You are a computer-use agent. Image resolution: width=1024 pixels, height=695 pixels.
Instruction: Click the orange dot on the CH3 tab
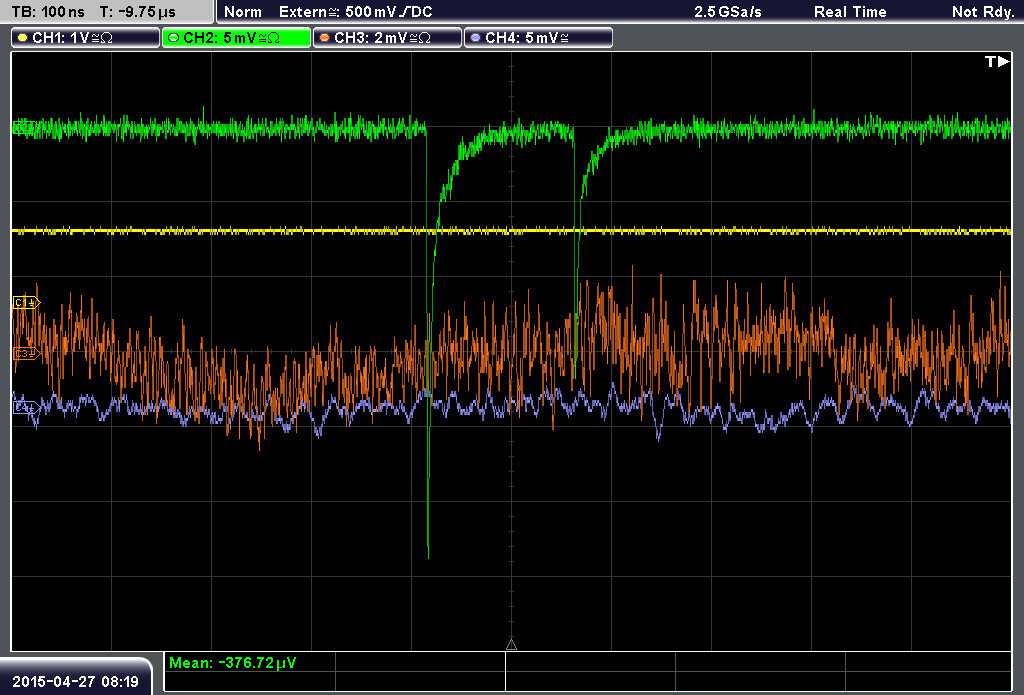coord(325,38)
